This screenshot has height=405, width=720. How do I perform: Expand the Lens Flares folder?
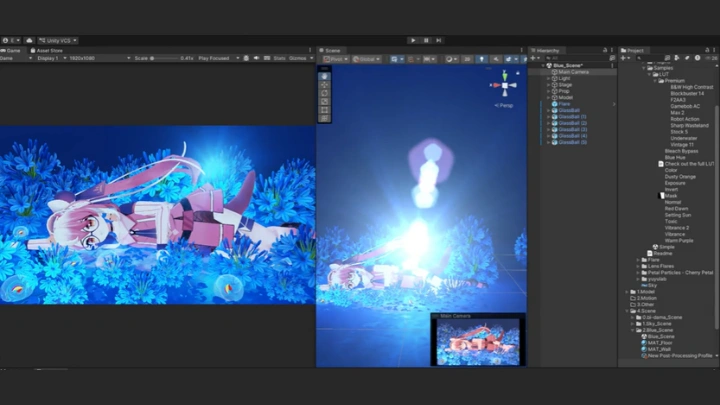[638, 266]
